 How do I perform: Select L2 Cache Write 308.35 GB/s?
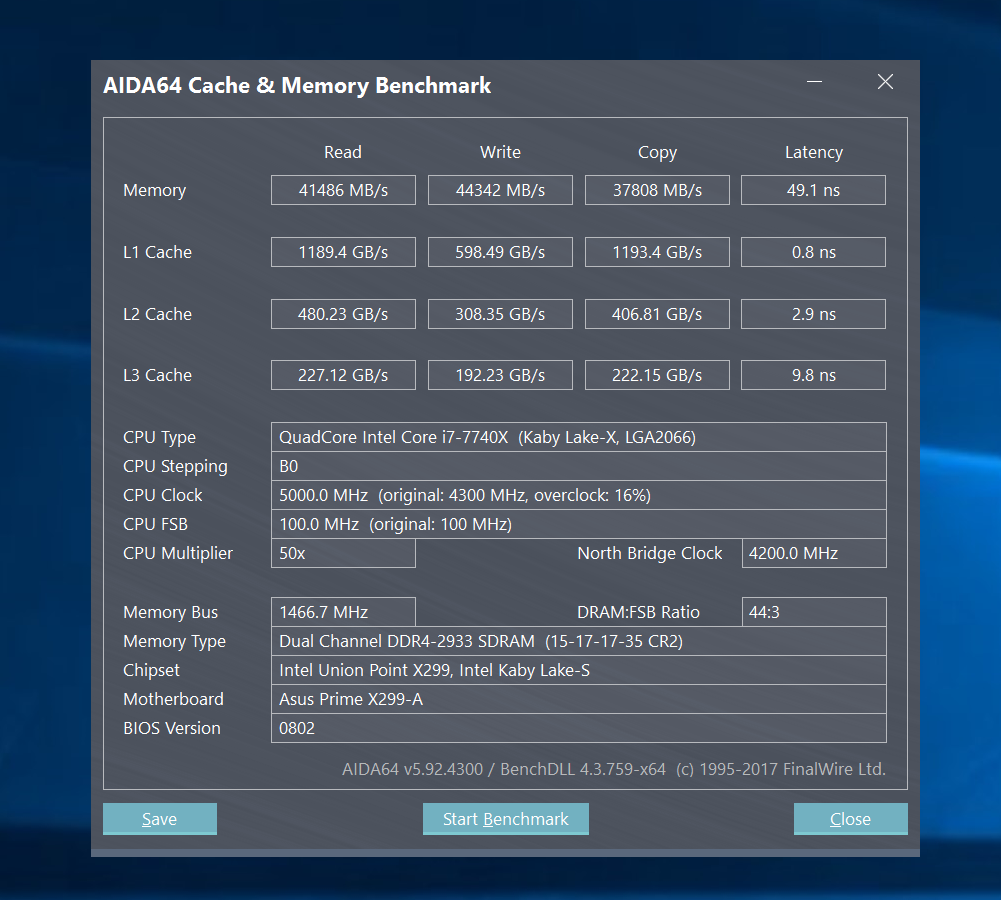500,314
